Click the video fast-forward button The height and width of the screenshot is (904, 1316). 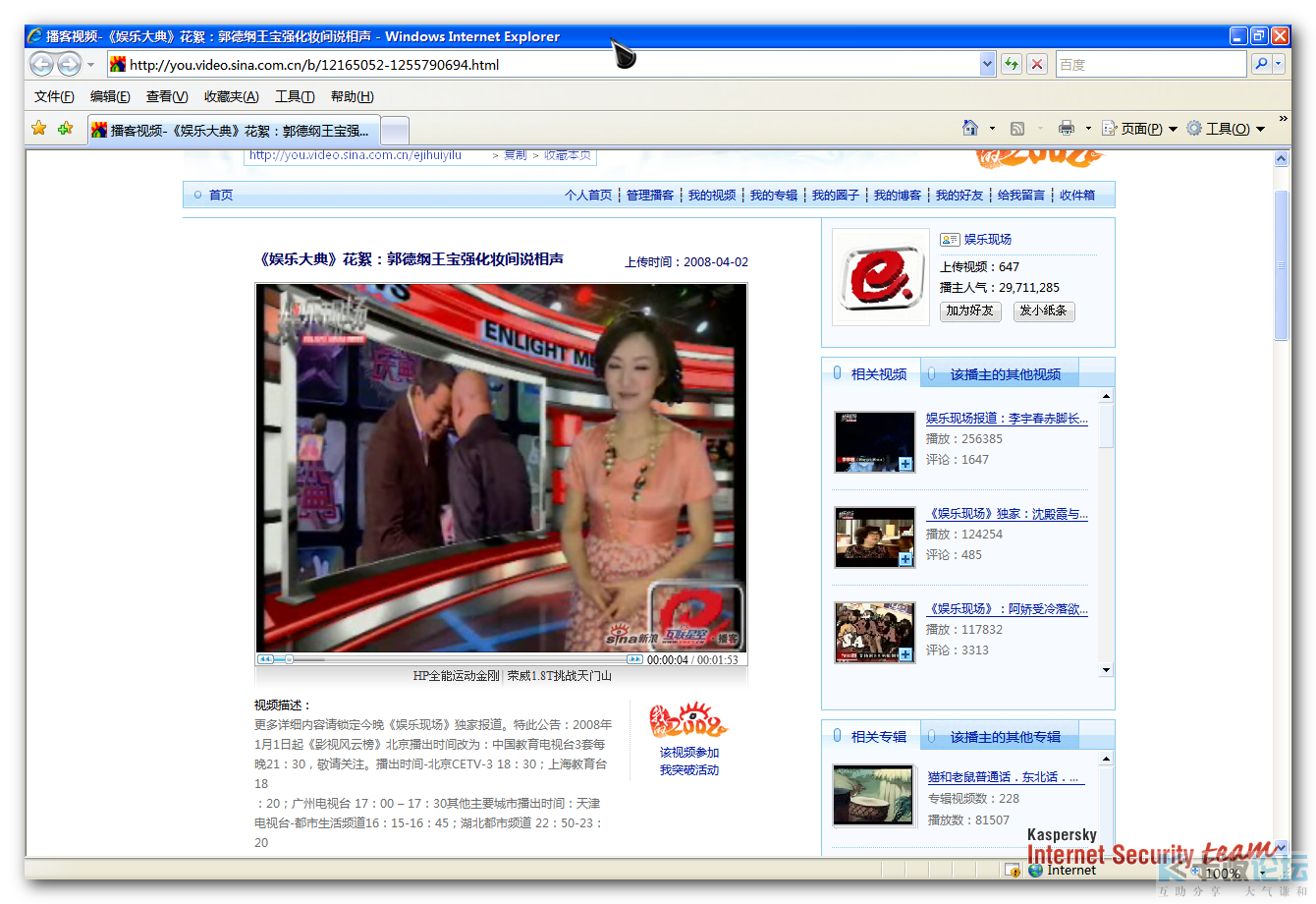(634, 659)
